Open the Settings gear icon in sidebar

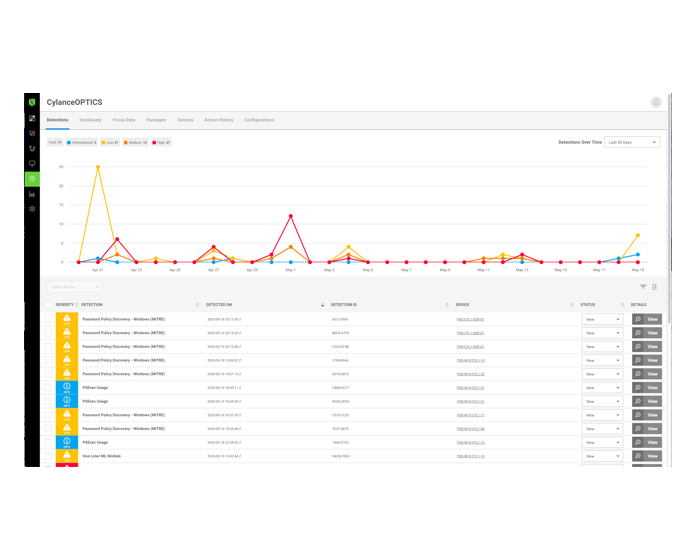pos(32,209)
